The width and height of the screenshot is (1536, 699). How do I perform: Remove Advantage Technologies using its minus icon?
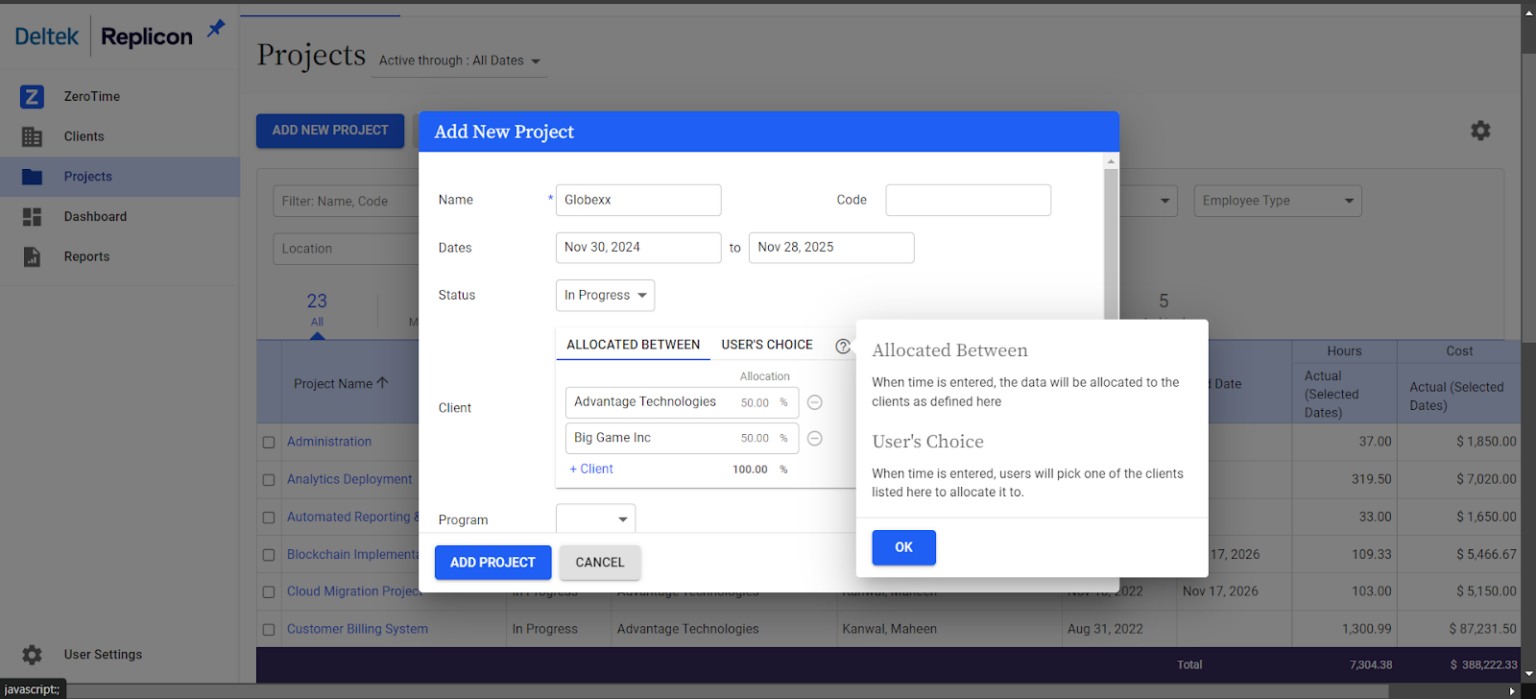pyautogui.click(x=815, y=402)
